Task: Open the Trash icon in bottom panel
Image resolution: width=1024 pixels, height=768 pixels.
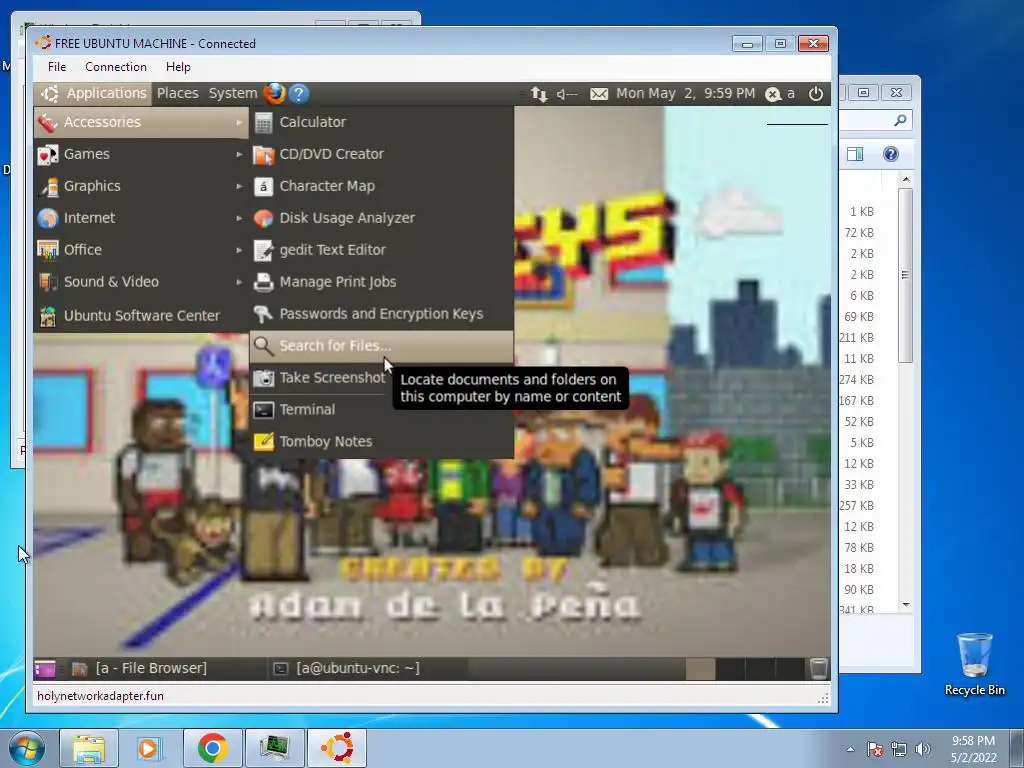Action: click(x=818, y=669)
